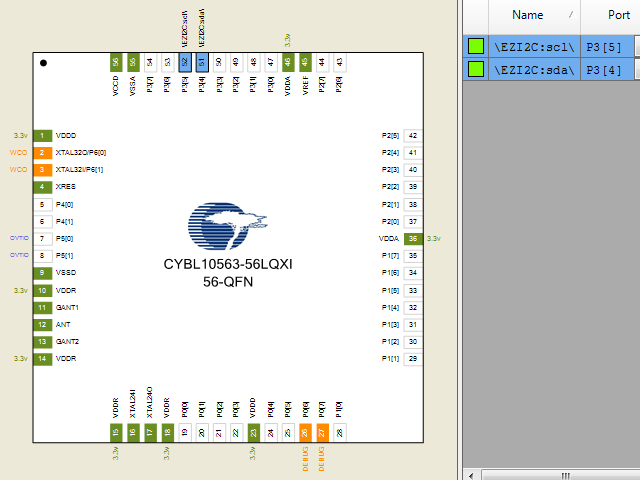Select orange pin 3 XTAL32I/P6[1]

point(42,170)
